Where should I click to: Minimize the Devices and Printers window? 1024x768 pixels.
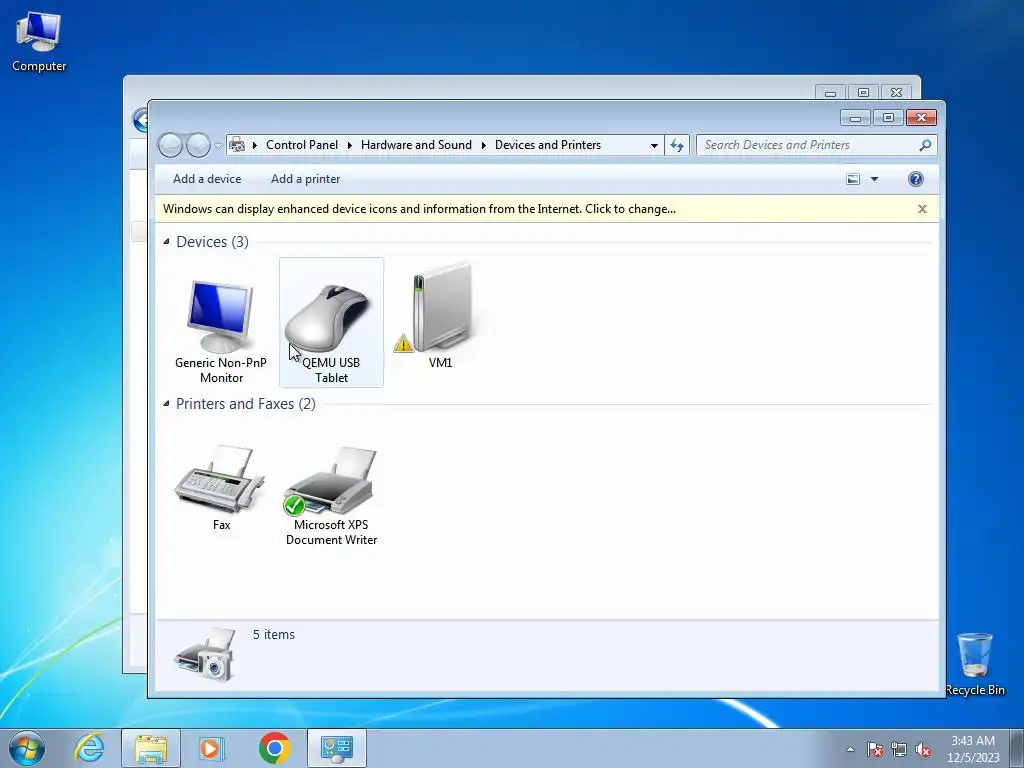[855, 118]
